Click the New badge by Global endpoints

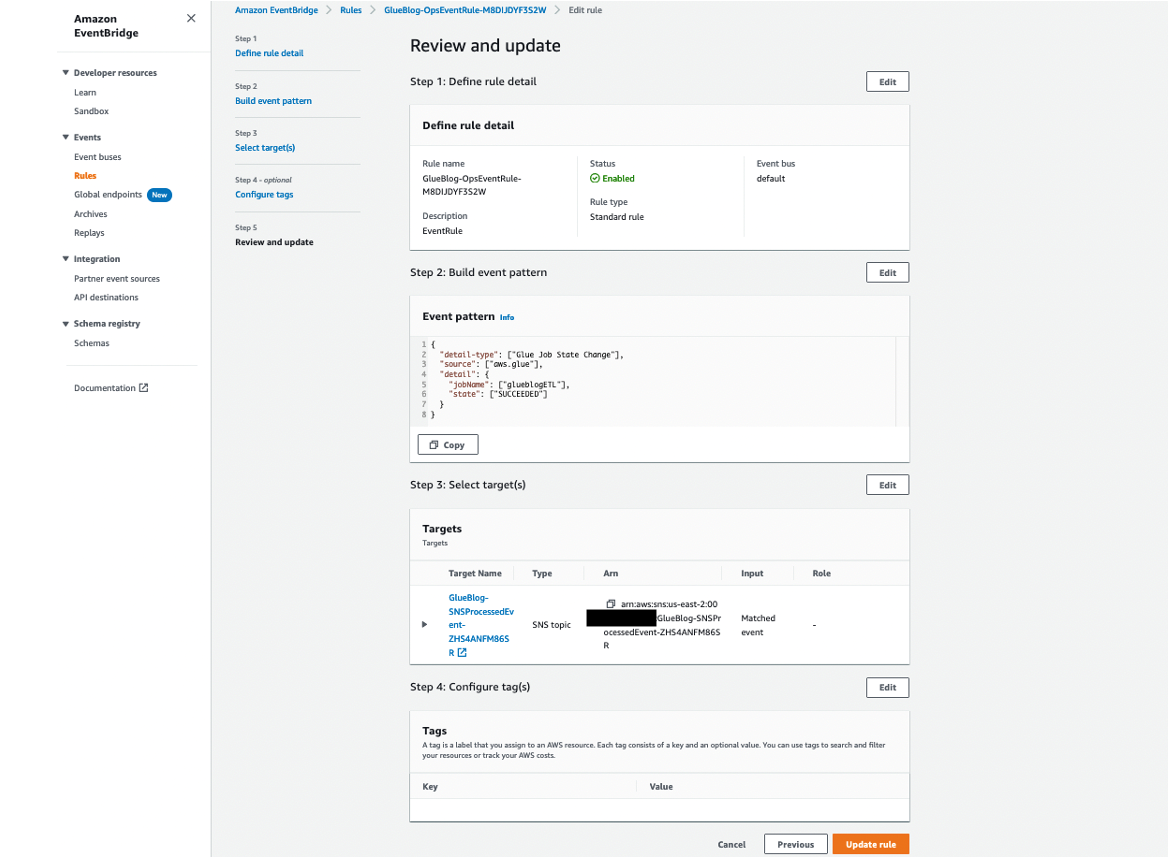[159, 195]
